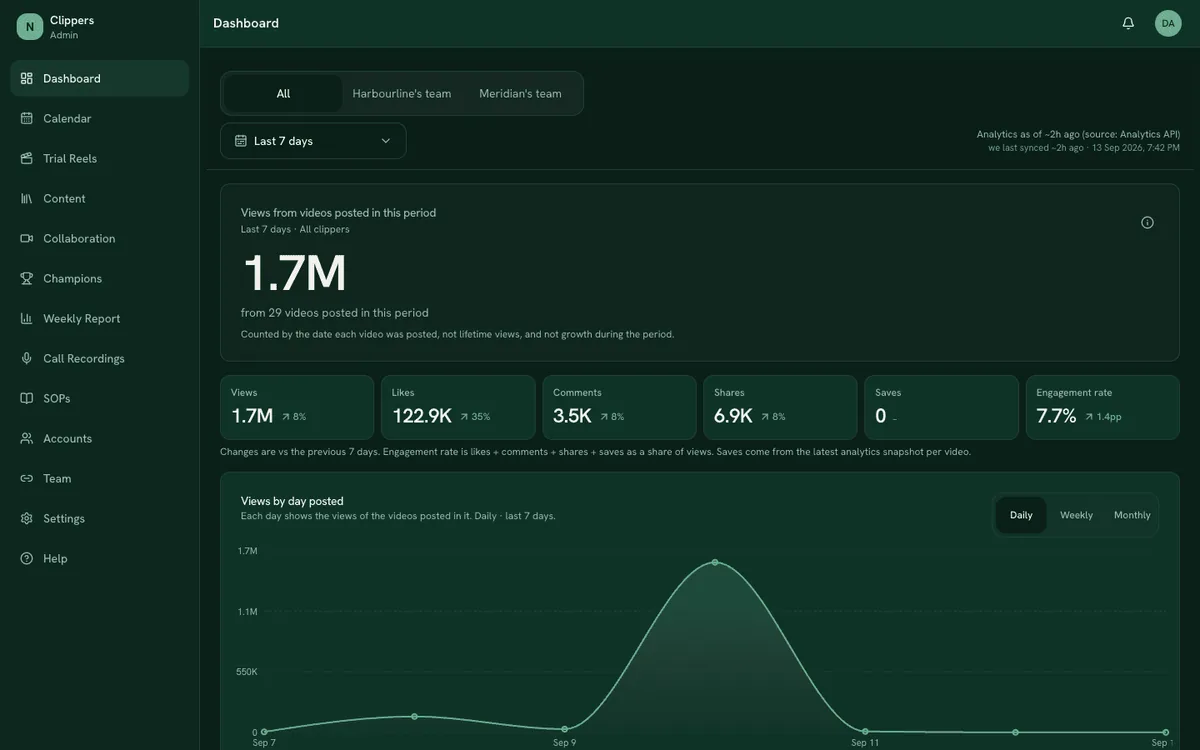Click 'from 29 videos posted in this period'
This screenshot has width=1200, height=750.
coord(335,313)
